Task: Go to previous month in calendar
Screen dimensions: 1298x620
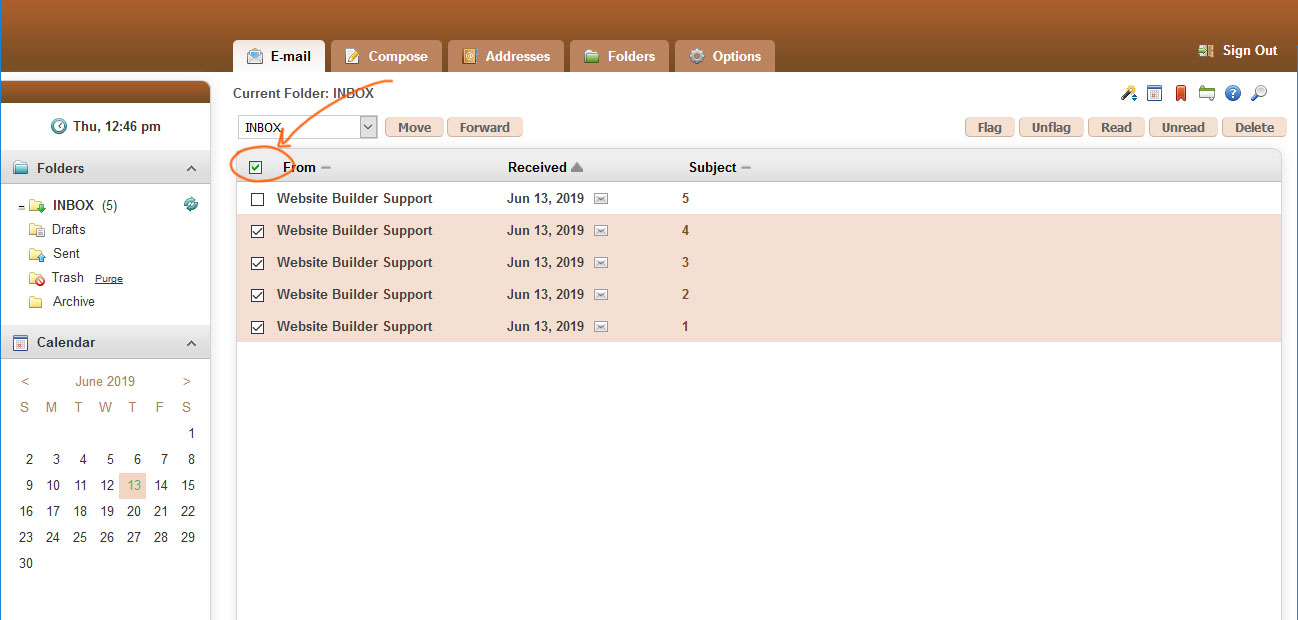Action: pos(25,381)
